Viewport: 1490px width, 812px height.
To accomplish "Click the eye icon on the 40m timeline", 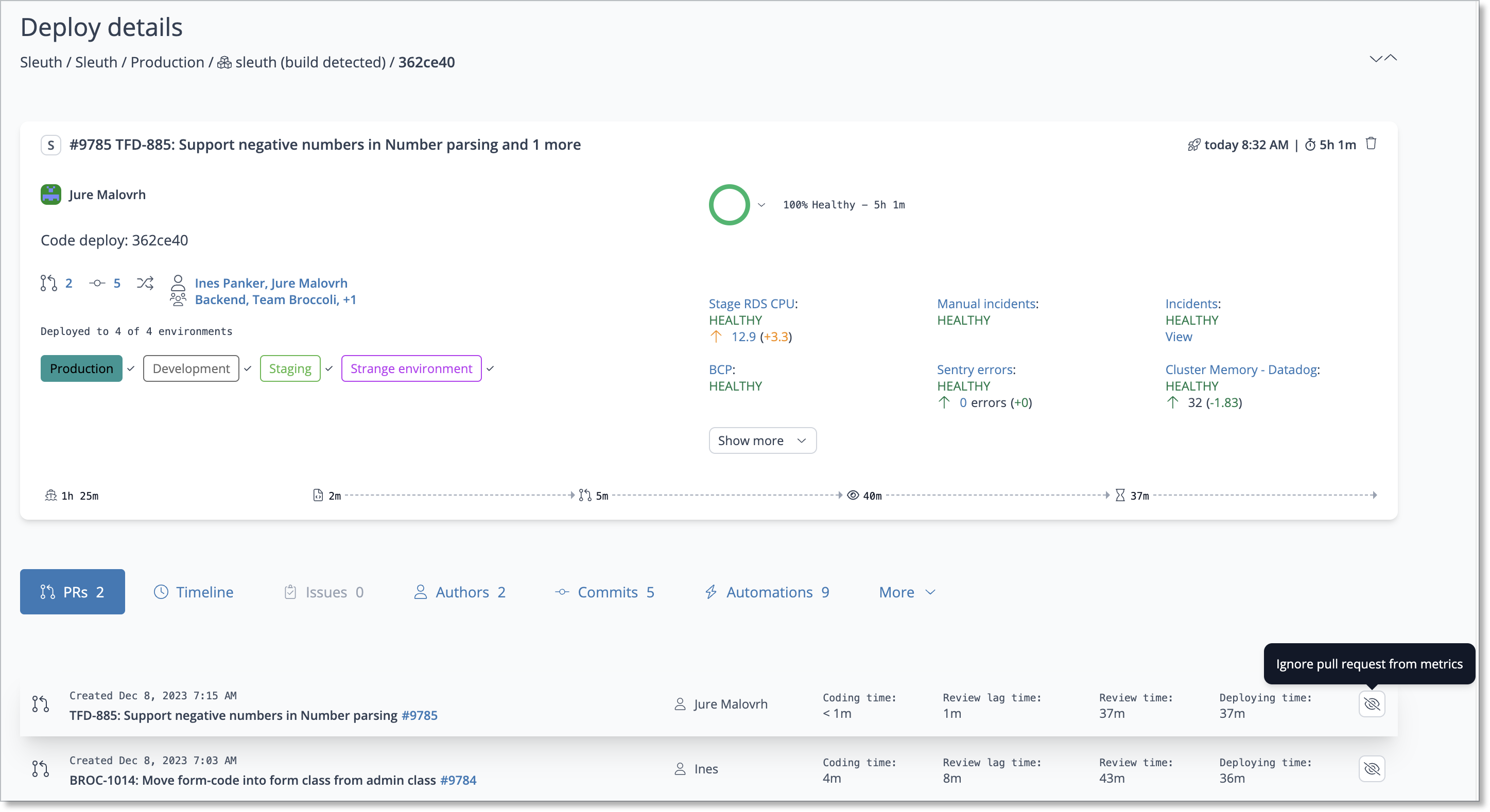I will (x=853, y=496).
